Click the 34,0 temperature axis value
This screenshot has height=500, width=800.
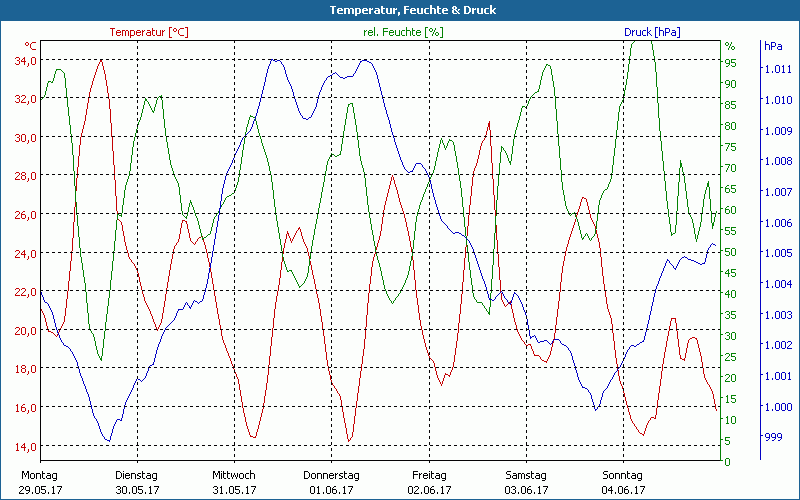25,60
